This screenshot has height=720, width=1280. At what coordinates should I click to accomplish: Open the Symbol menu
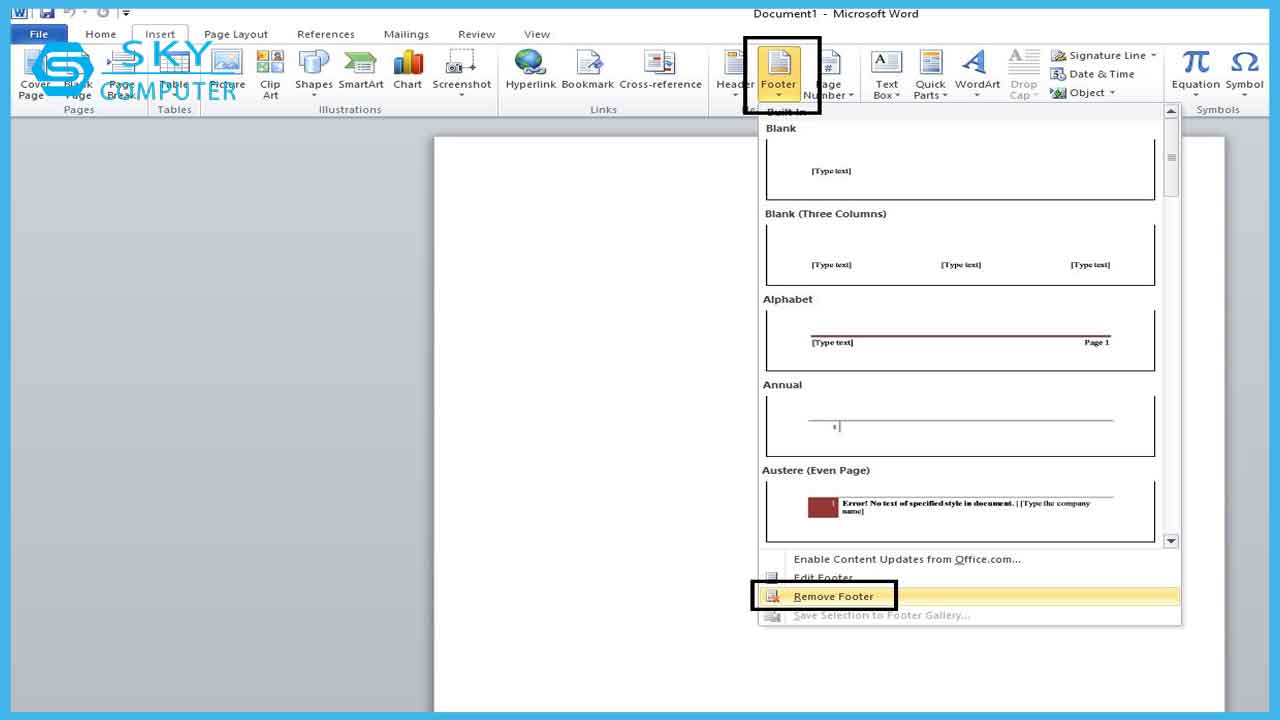pos(1244,74)
